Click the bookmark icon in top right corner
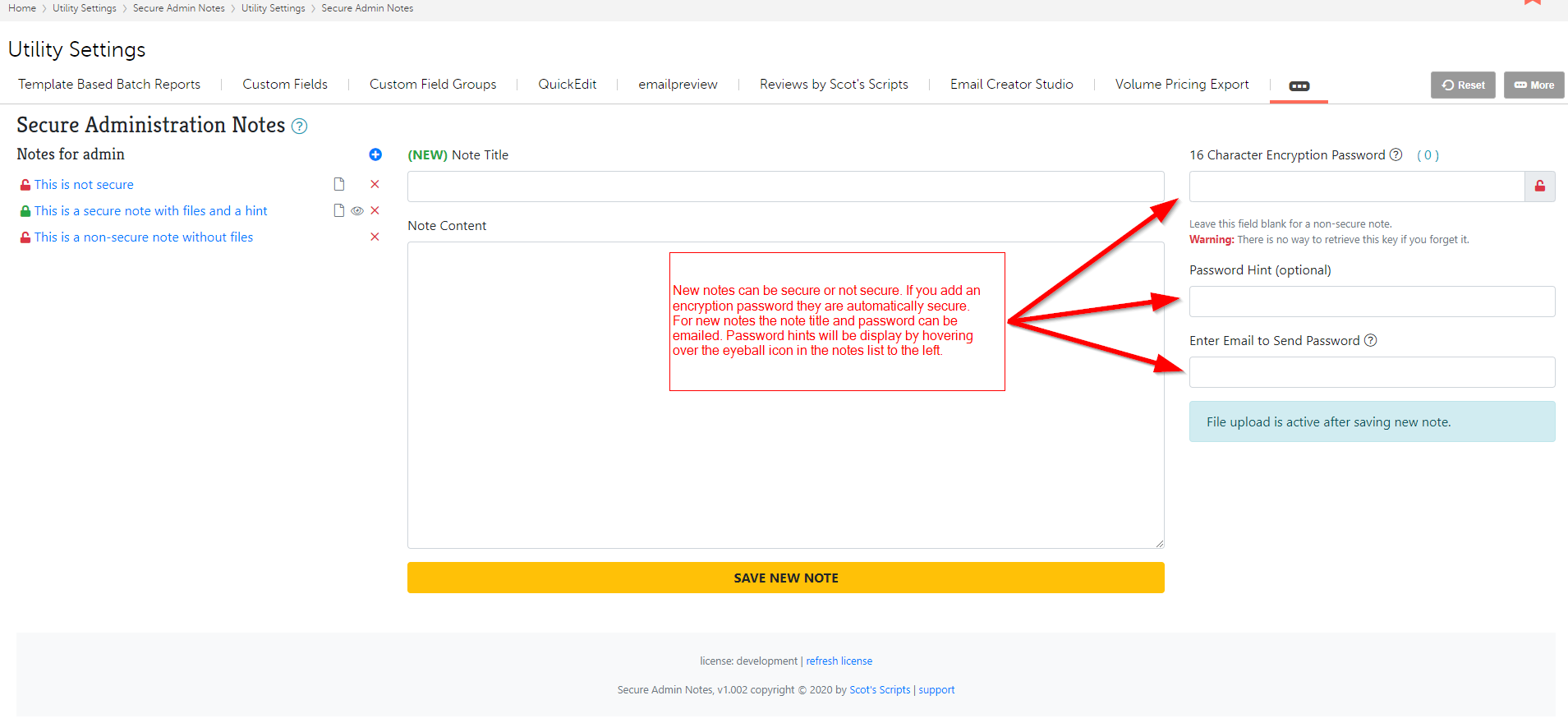 (1532, 2)
